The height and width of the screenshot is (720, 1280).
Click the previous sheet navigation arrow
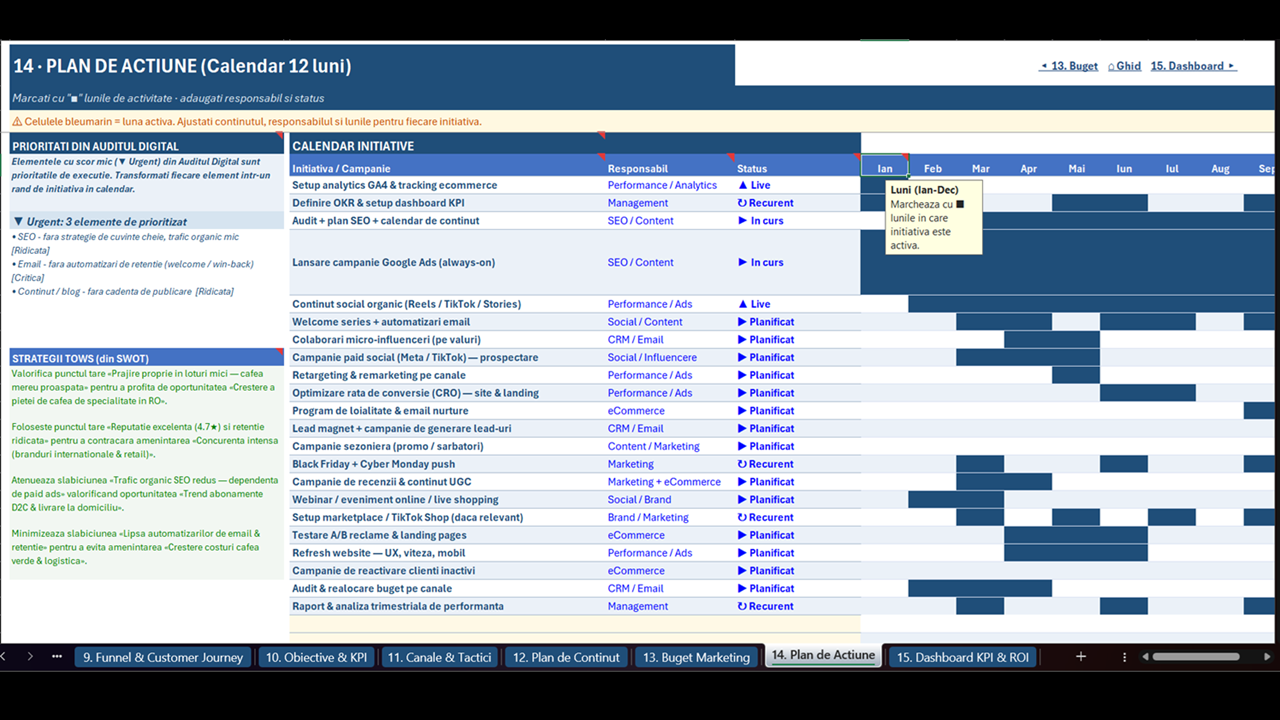tap(4, 657)
